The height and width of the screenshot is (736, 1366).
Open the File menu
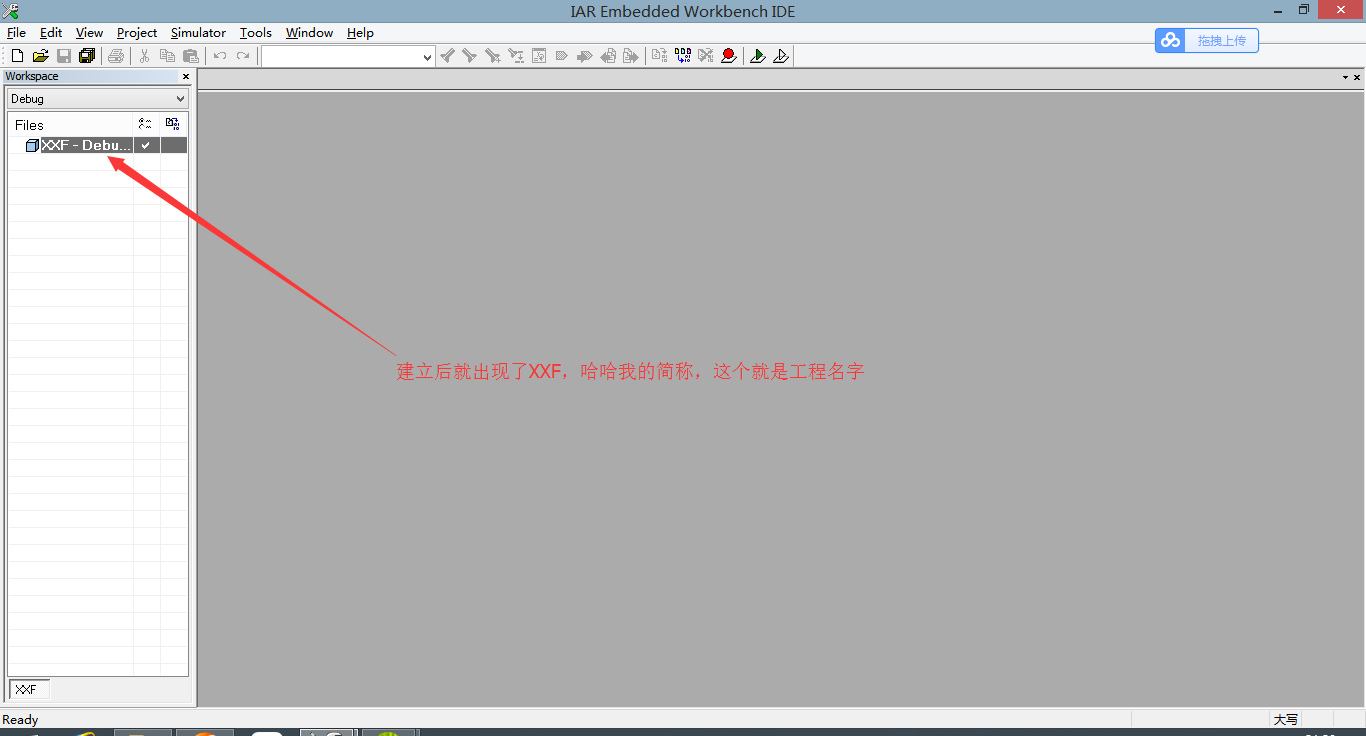coord(16,33)
